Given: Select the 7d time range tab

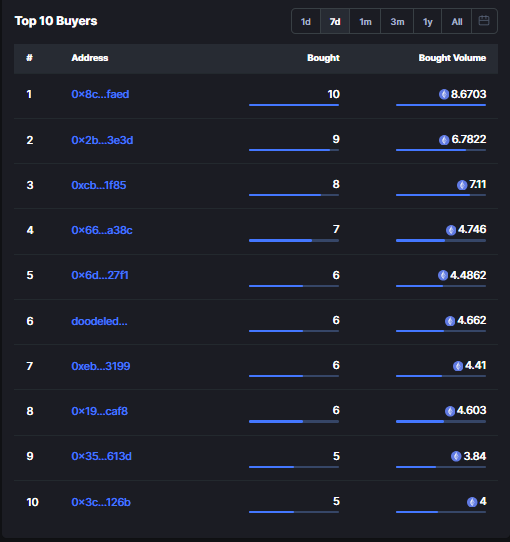Looking at the screenshot, I should (335, 21).
